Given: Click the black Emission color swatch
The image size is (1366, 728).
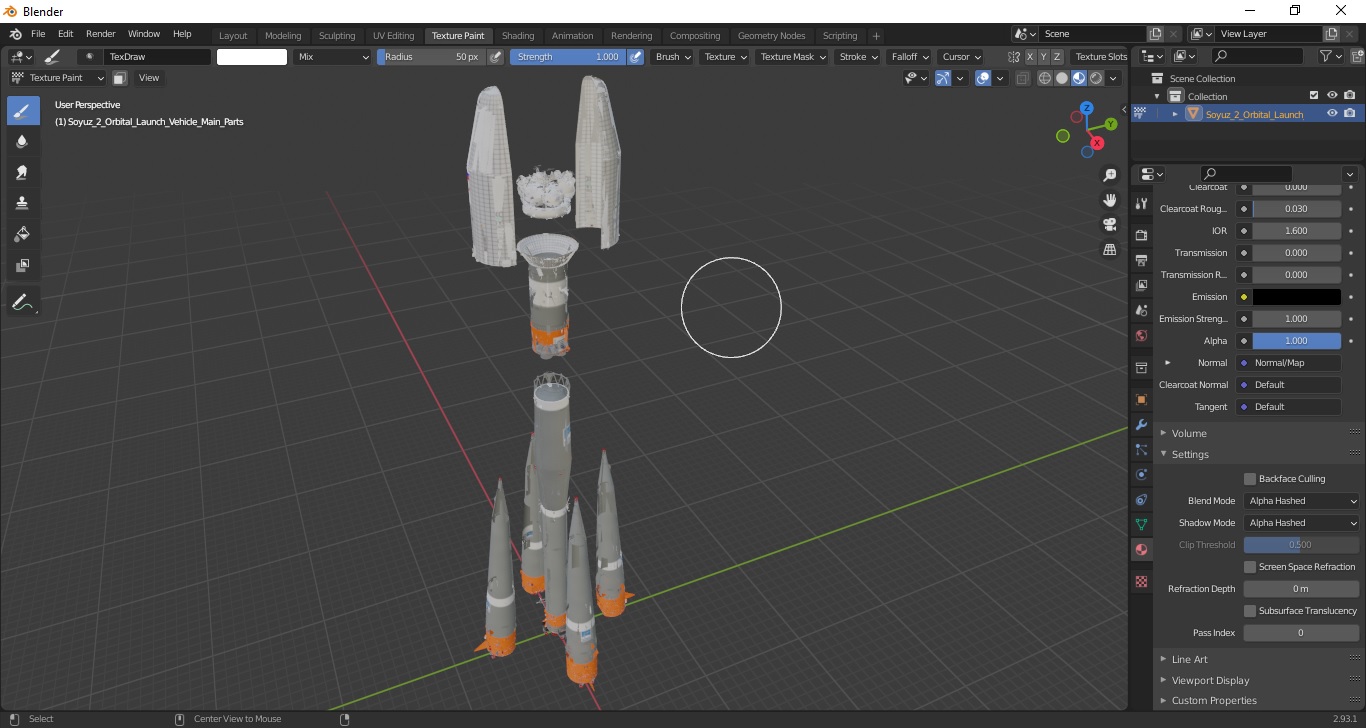Looking at the screenshot, I should point(1296,297).
